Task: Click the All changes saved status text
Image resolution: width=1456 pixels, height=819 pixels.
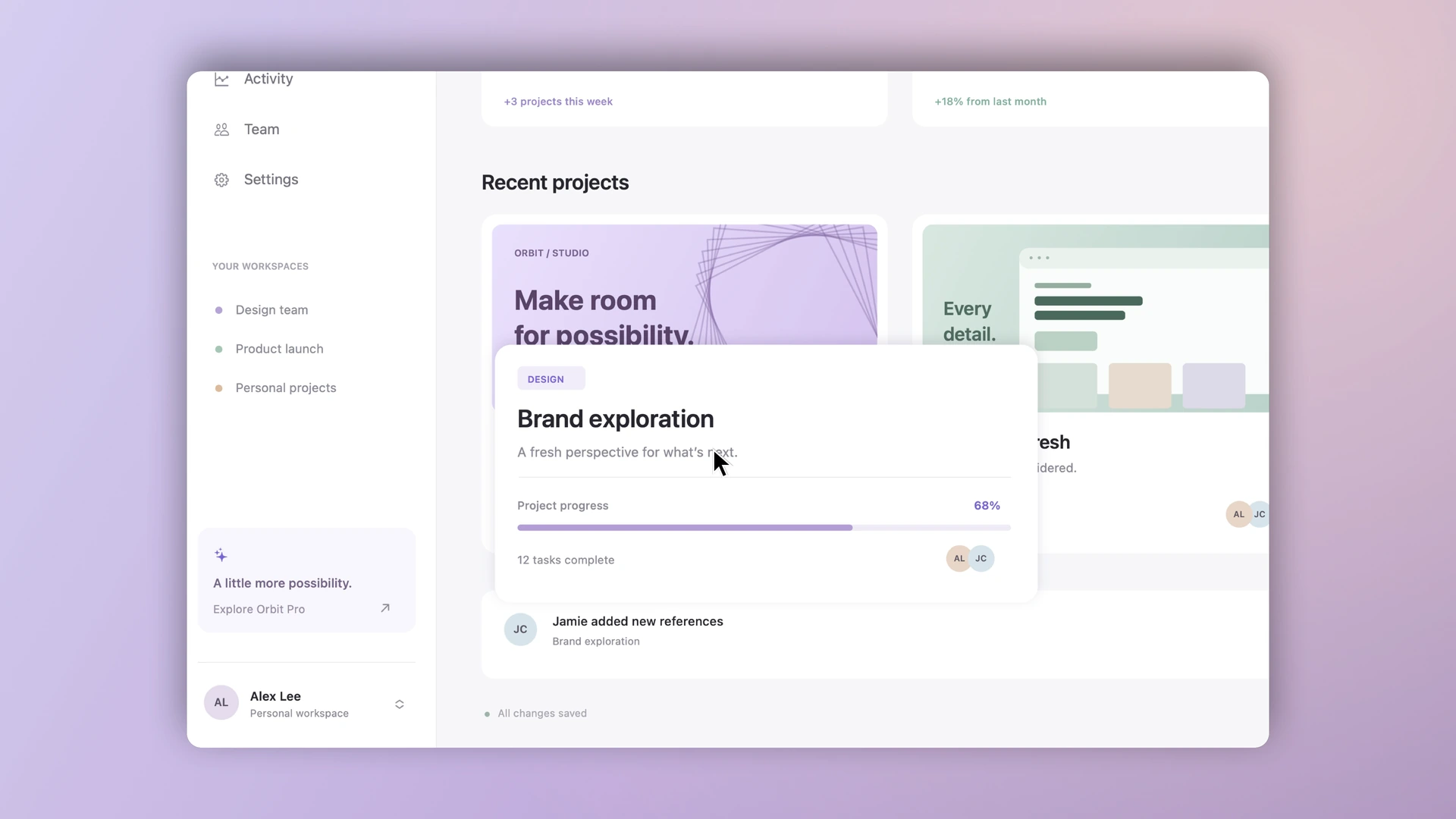Action: tap(542, 714)
